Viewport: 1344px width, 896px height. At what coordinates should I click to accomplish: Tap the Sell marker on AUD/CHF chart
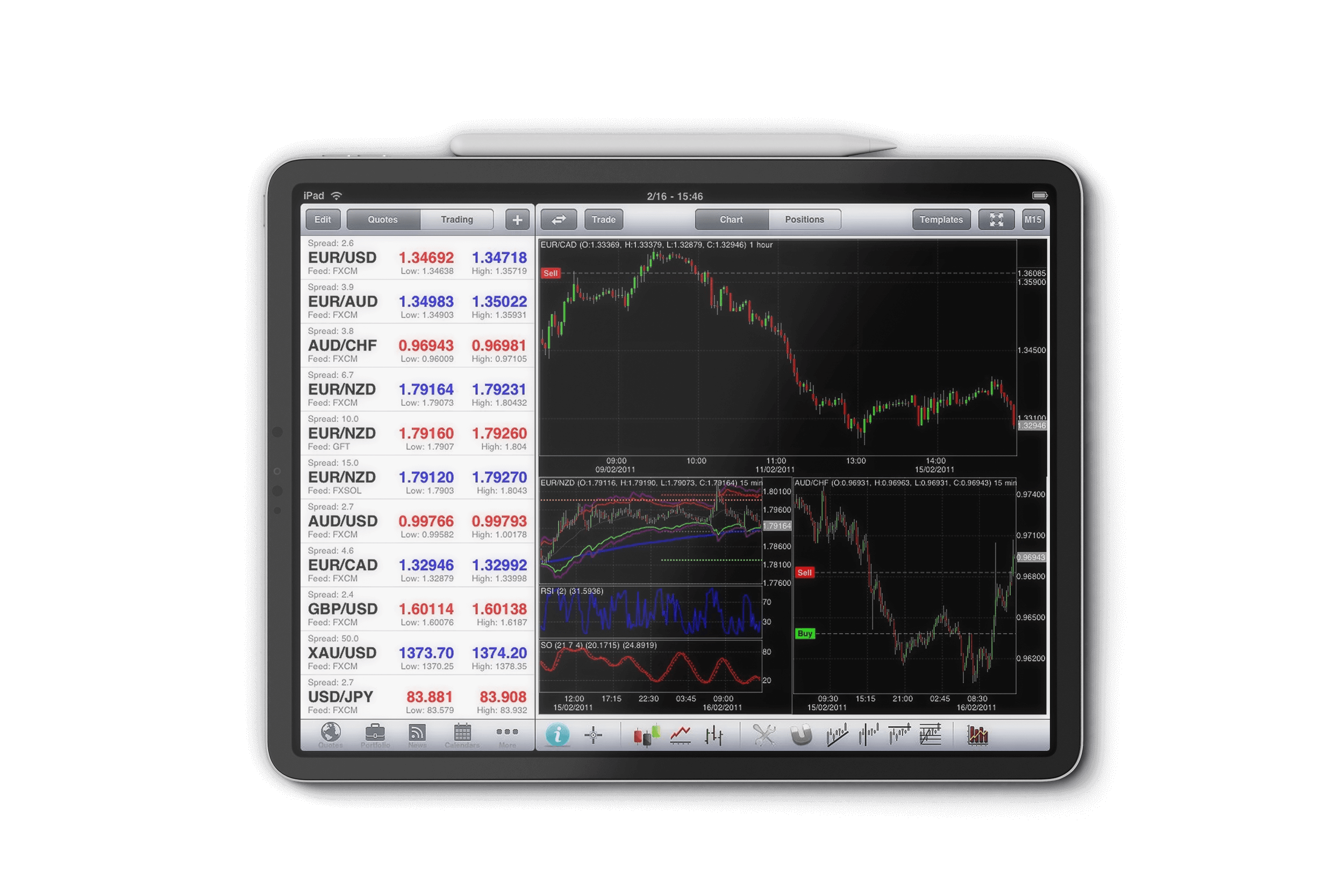pyautogui.click(x=804, y=572)
